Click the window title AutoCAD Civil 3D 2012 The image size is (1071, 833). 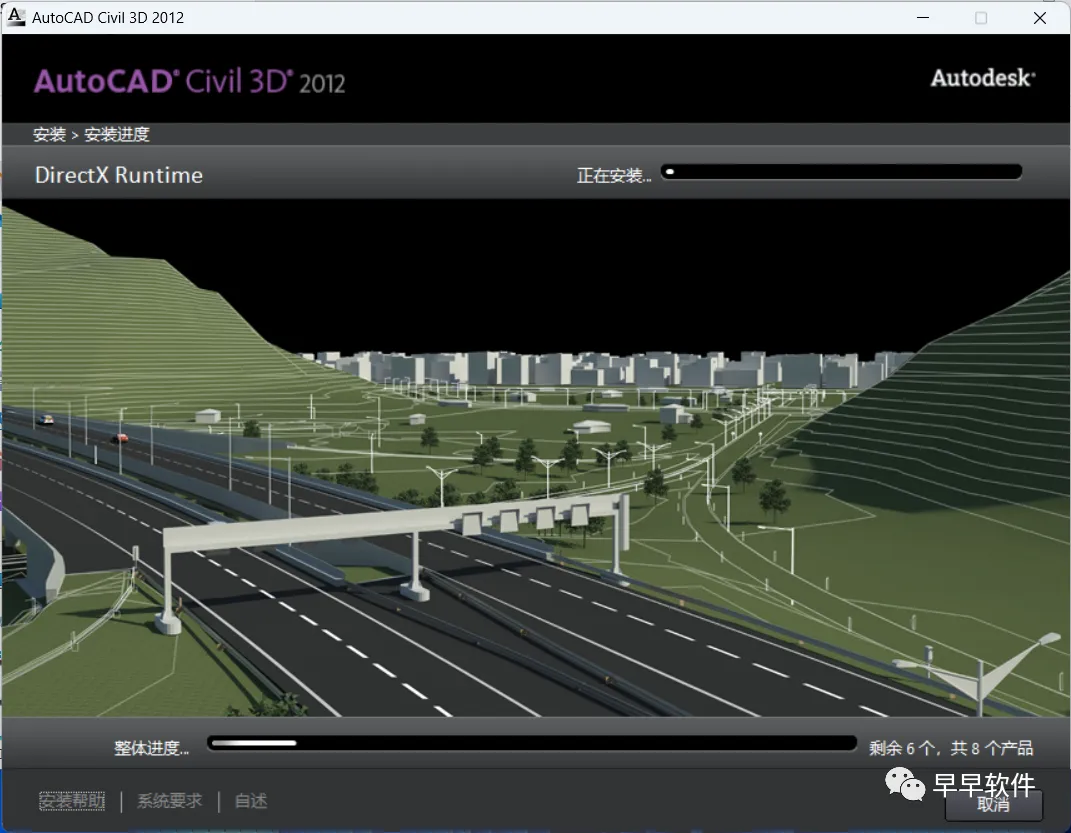tap(108, 18)
